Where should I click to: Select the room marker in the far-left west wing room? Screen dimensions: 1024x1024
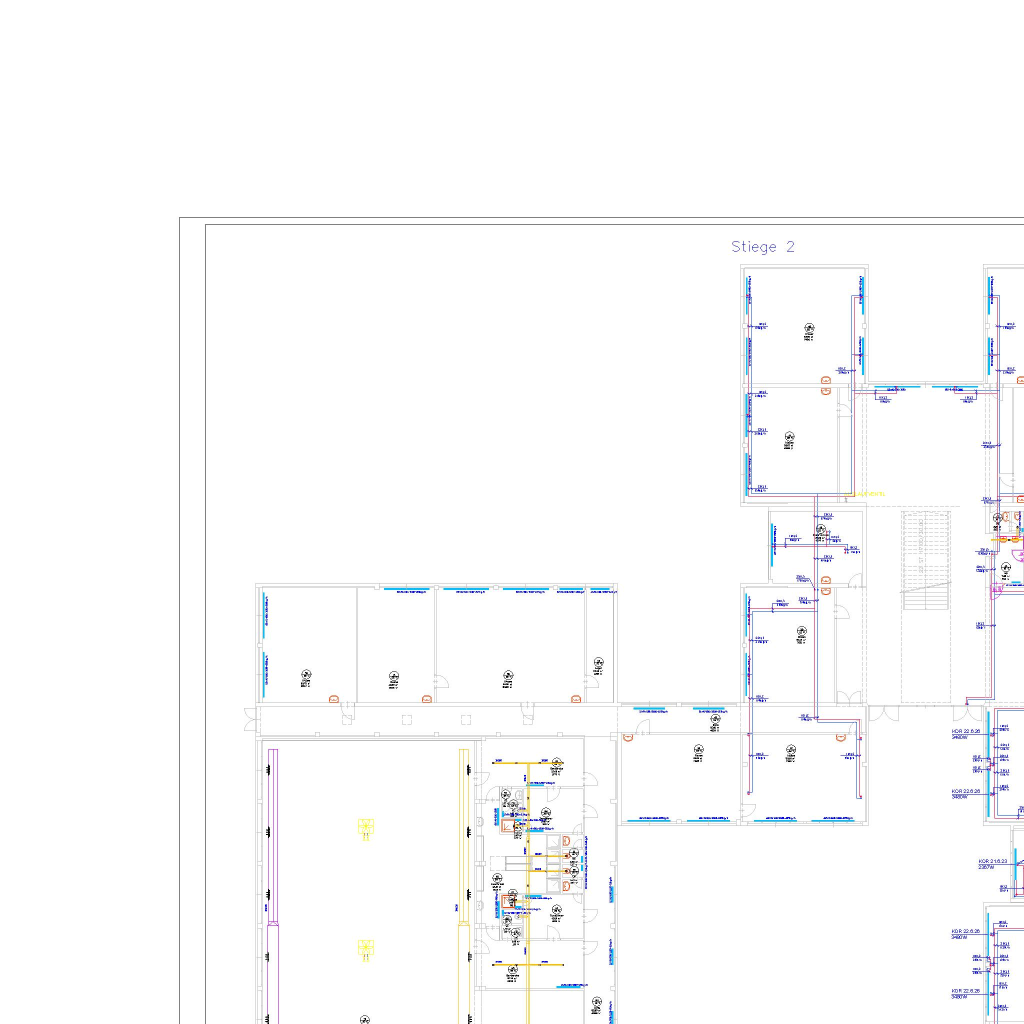click(x=306, y=677)
